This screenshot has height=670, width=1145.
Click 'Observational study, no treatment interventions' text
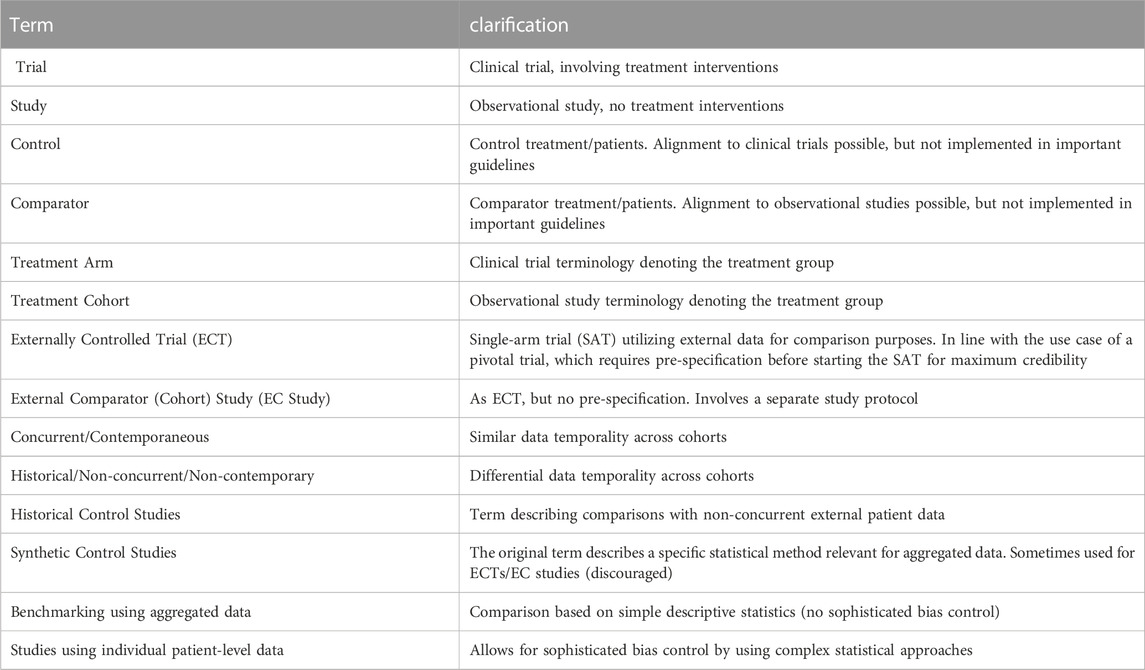coord(627,106)
